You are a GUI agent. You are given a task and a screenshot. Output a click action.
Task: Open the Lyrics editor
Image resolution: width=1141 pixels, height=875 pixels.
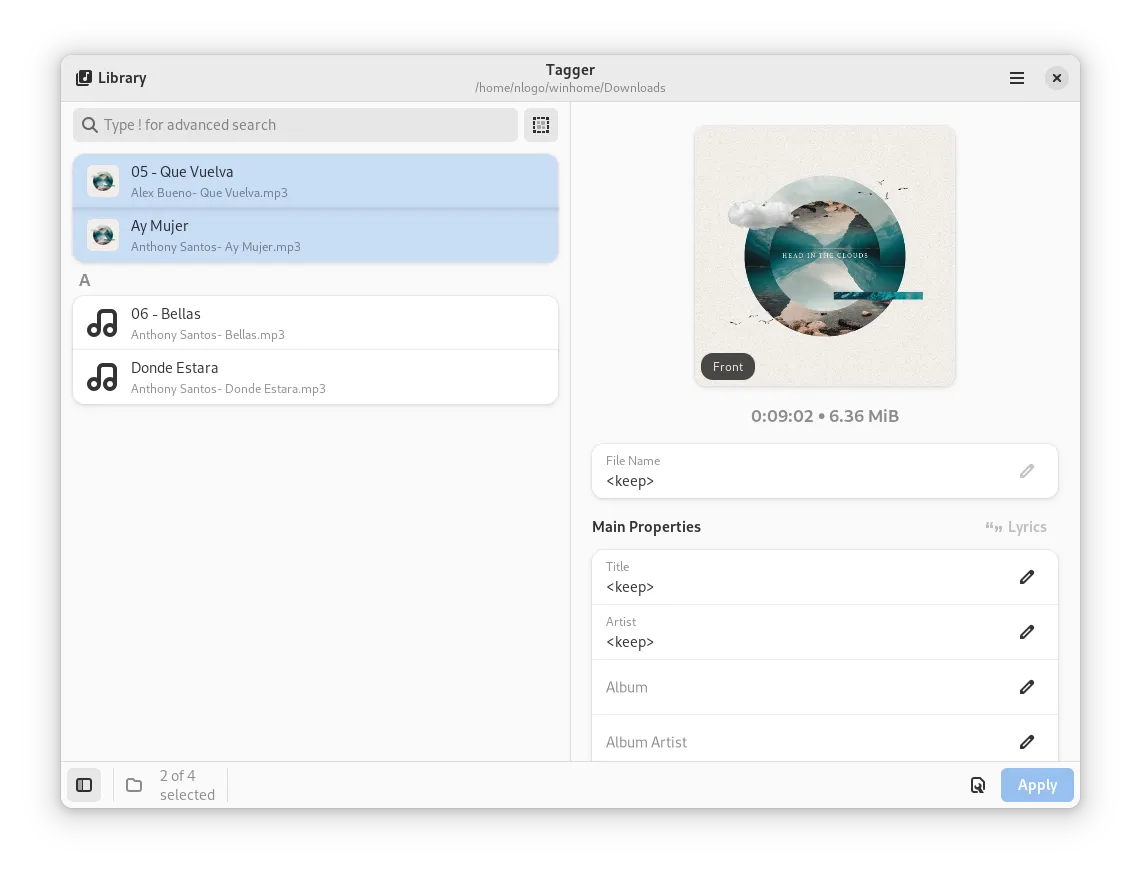point(1016,527)
